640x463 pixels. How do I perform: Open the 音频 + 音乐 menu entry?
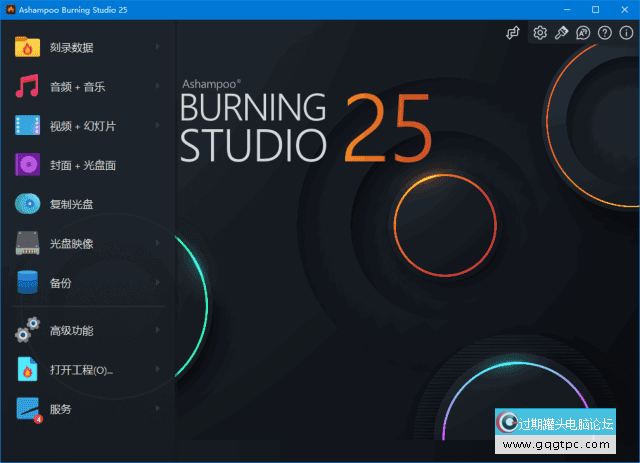[x=77, y=87]
